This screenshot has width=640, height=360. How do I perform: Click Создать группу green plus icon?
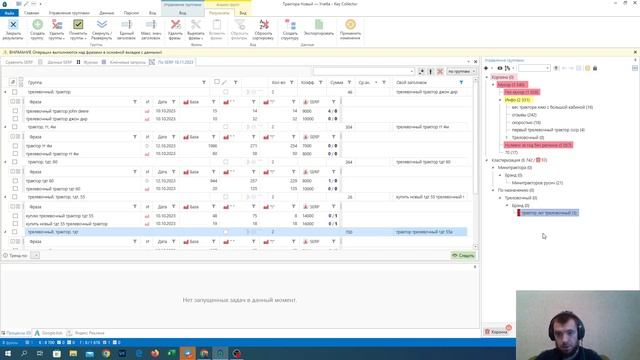pyautogui.click(x=38, y=25)
